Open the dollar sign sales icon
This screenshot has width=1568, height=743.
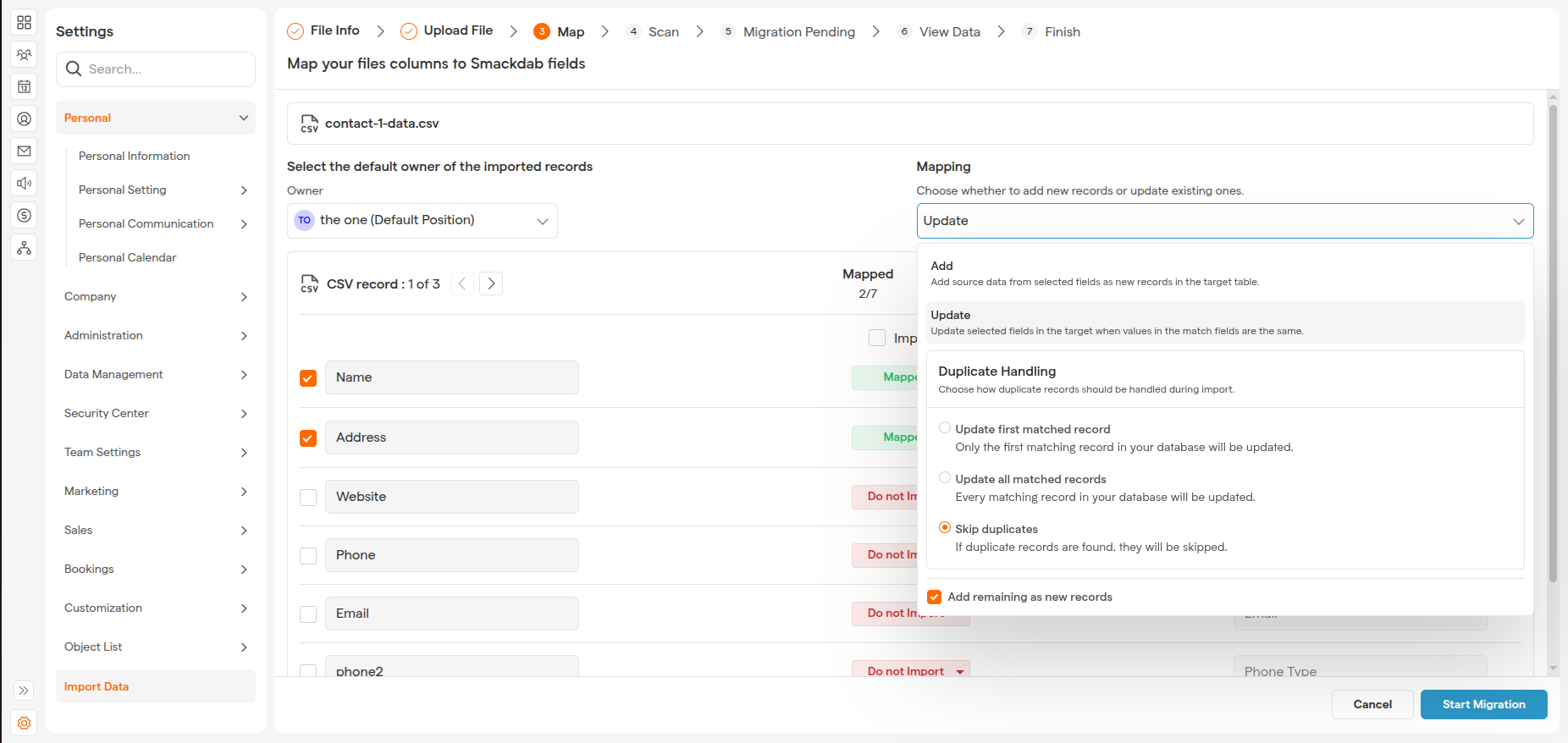[x=24, y=215]
